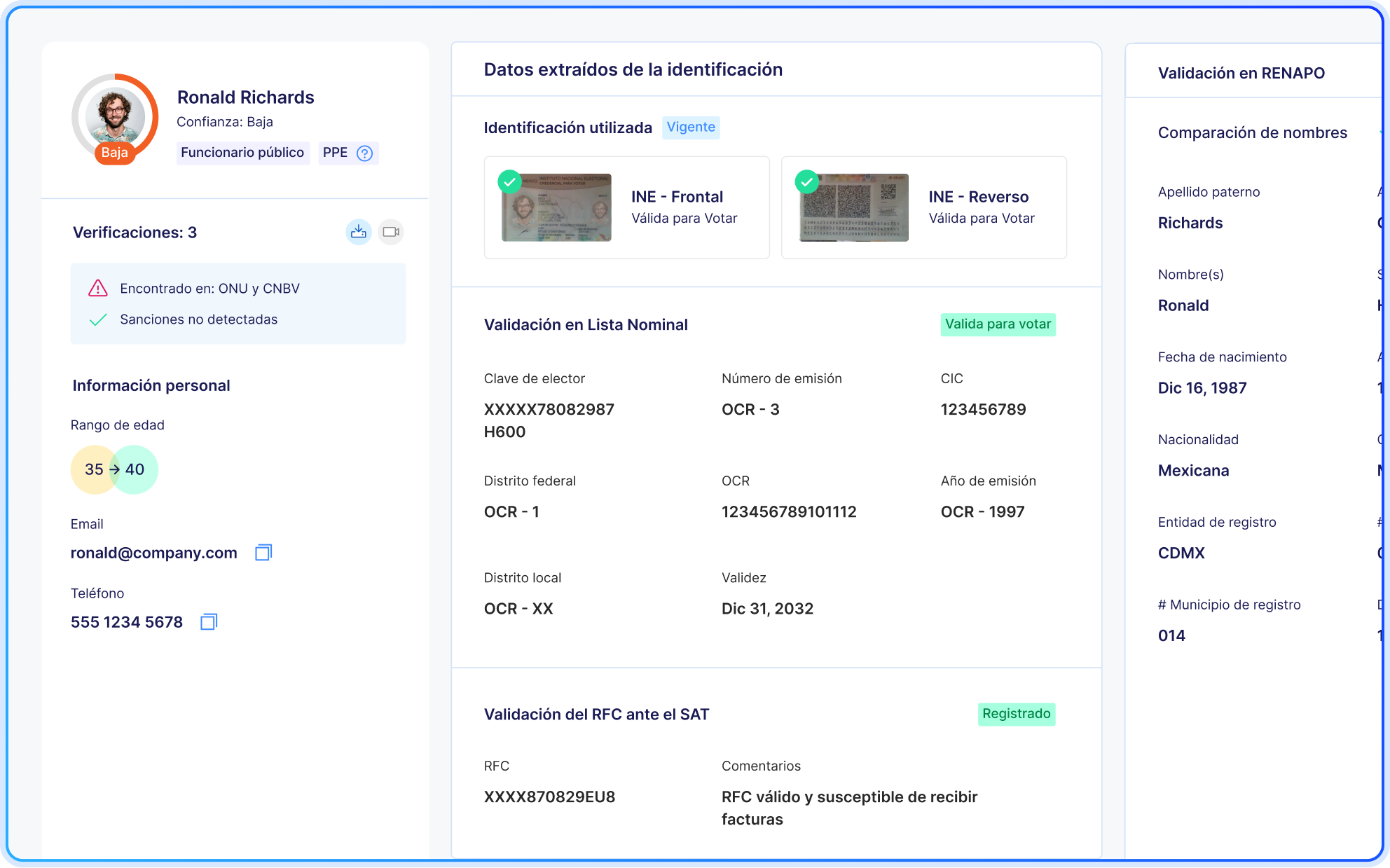Expand Comparación de nombres section

pyautogui.click(x=1252, y=133)
